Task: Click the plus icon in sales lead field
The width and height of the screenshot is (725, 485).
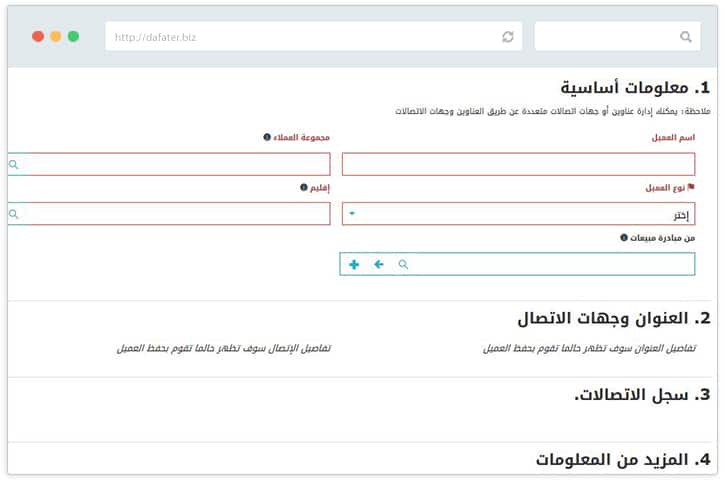Action: pos(354,264)
